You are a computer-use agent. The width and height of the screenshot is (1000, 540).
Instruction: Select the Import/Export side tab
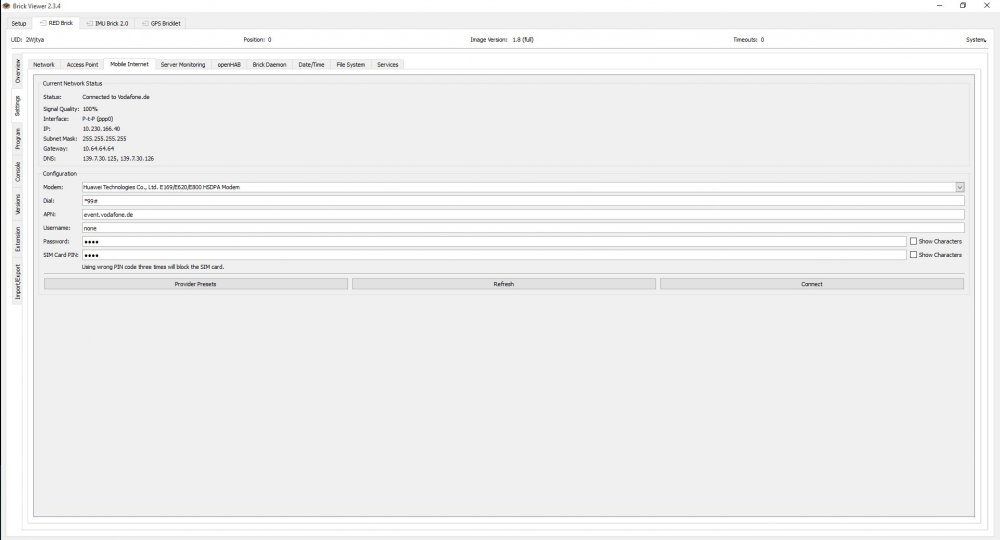pos(18,282)
